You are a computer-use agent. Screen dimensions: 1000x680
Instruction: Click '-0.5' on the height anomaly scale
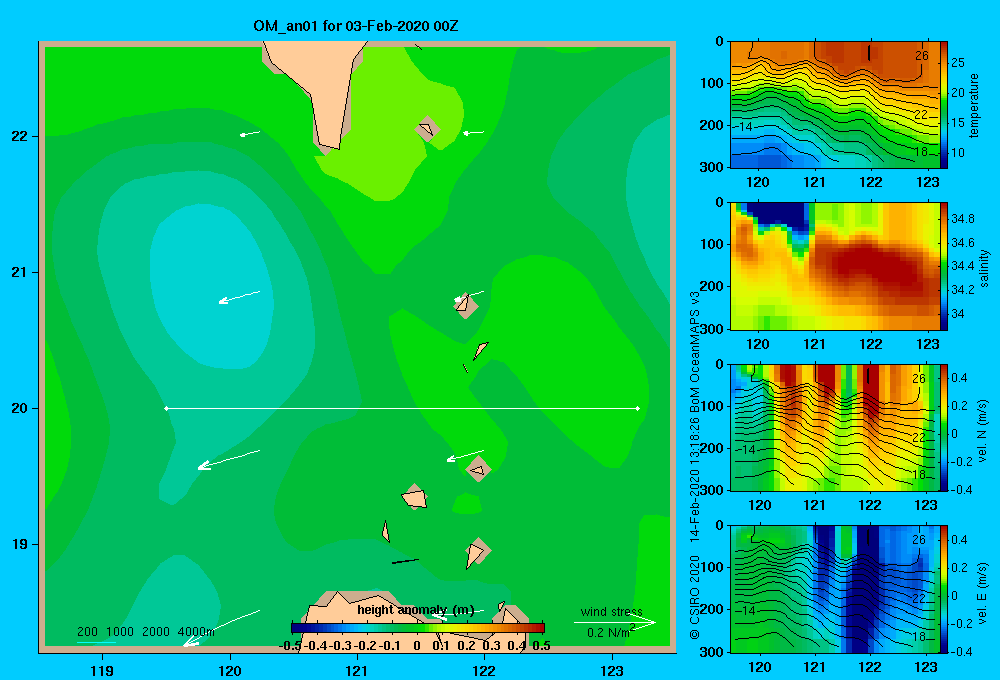pos(290,646)
